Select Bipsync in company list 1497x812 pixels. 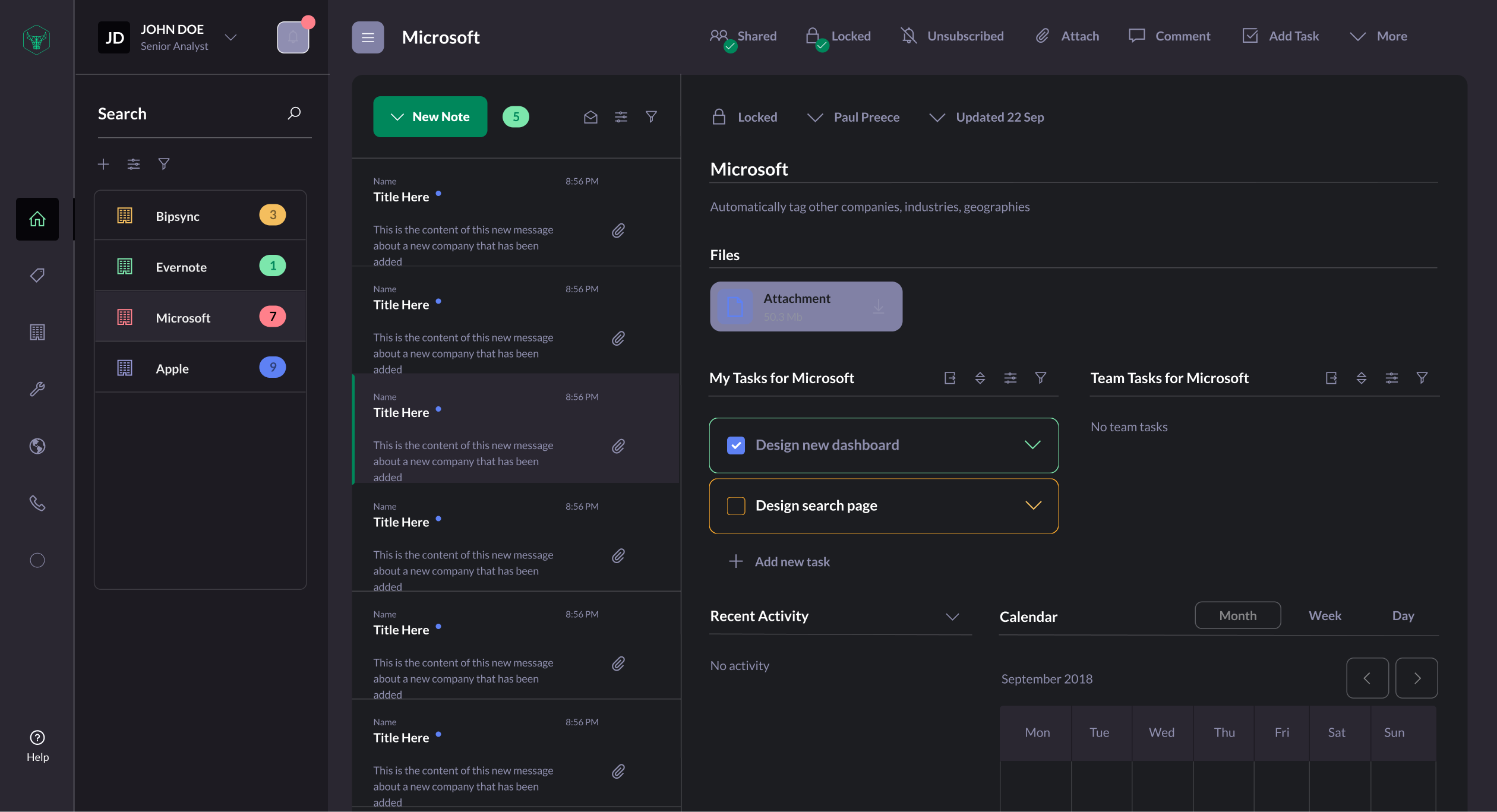(201, 216)
